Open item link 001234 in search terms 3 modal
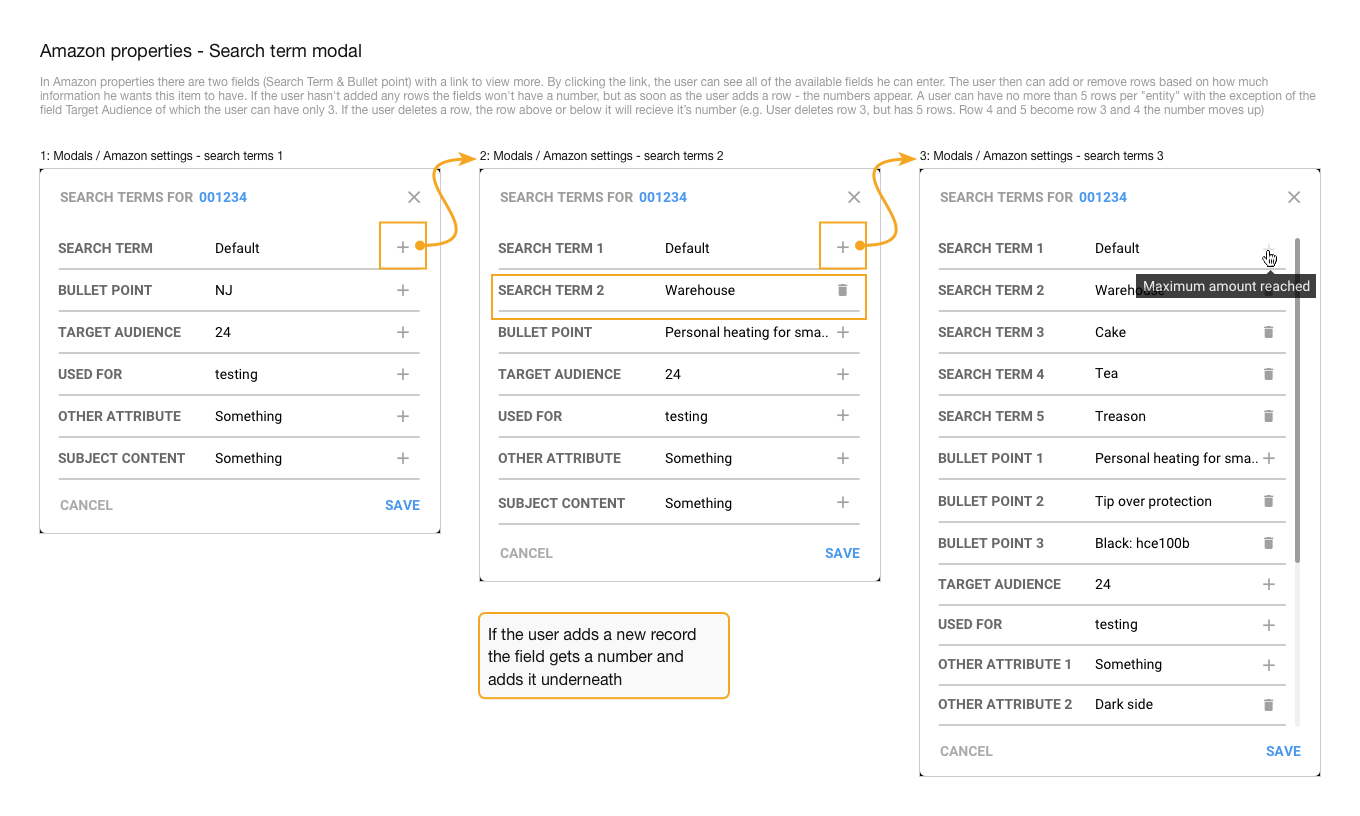Viewport: 1360px width, 816px height. click(1103, 197)
